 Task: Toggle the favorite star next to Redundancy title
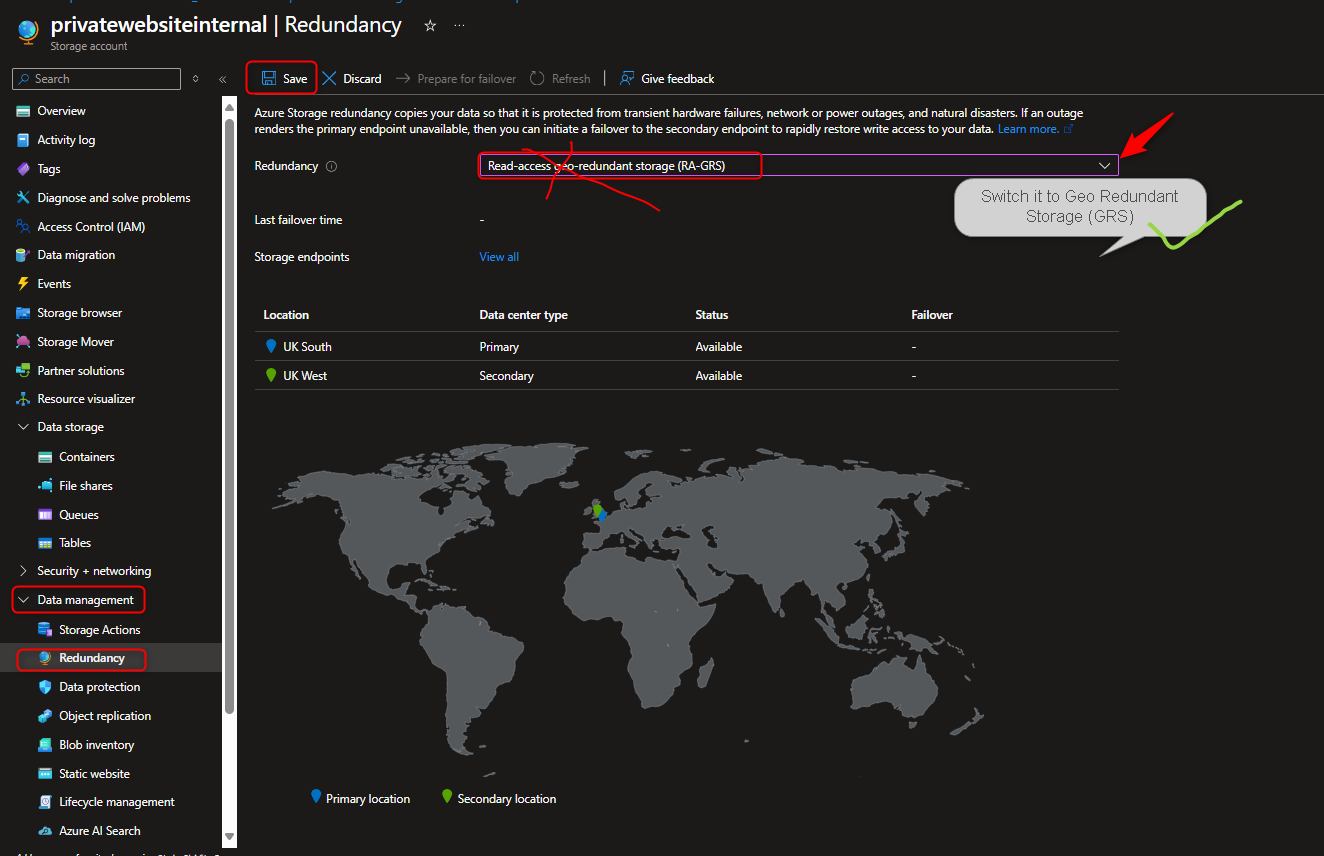[x=429, y=25]
